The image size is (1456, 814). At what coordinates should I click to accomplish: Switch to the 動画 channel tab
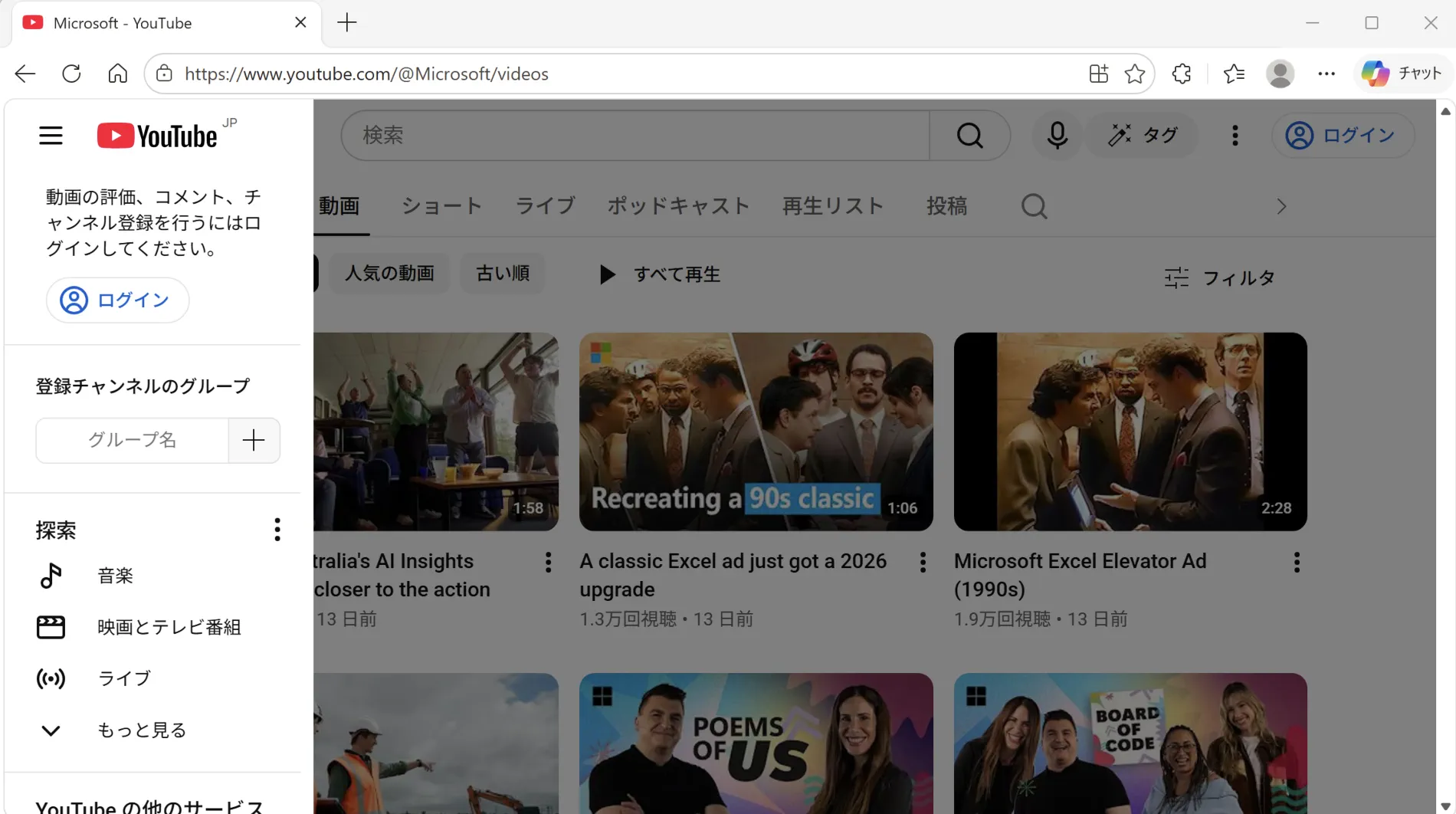pos(339,206)
